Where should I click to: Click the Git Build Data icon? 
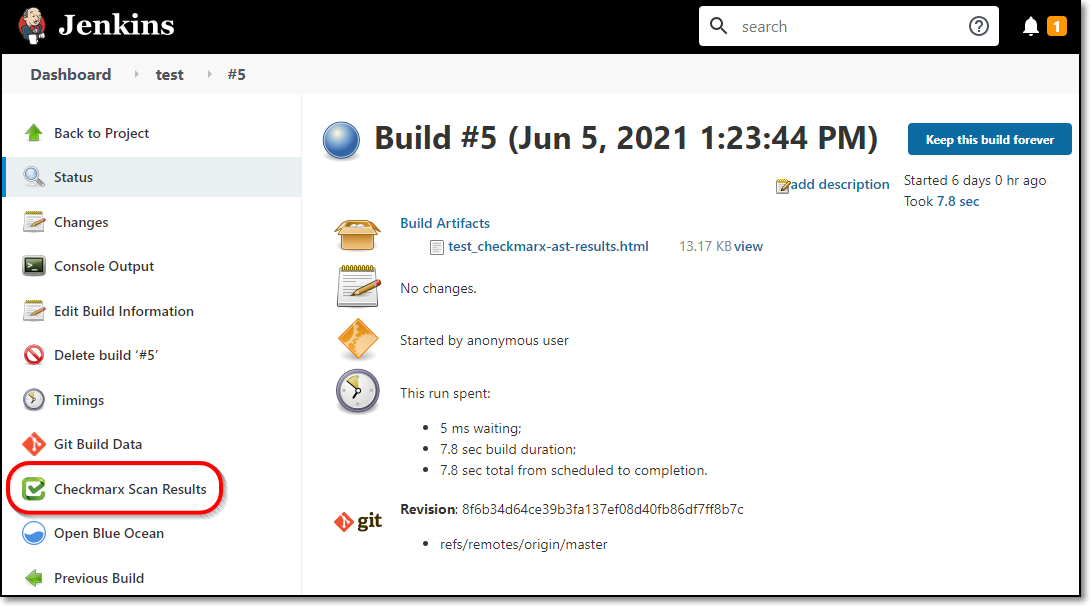[33, 444]
